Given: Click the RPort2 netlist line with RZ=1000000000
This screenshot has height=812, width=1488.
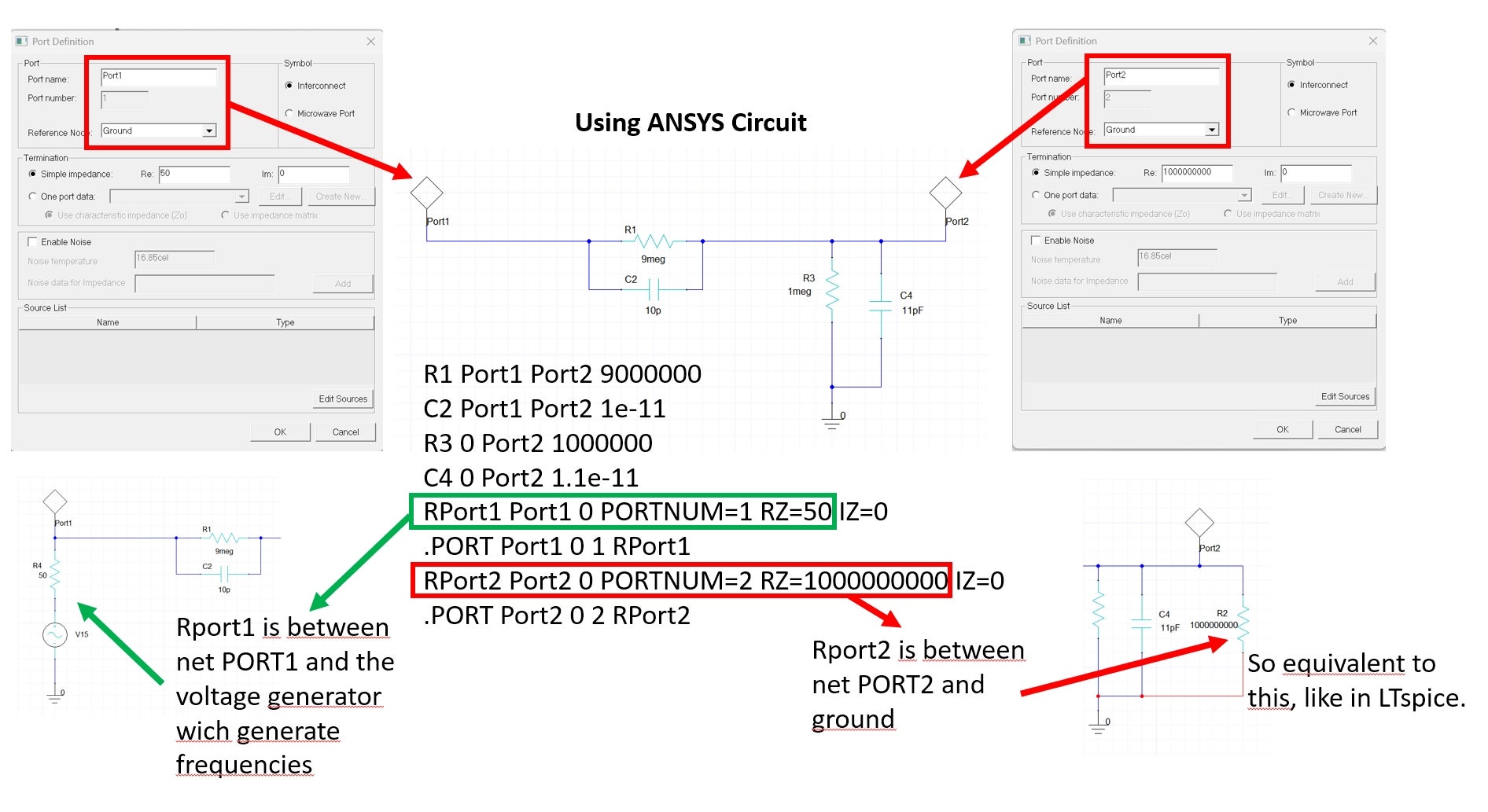Looking at the screenshot, I should coord(713,581).
